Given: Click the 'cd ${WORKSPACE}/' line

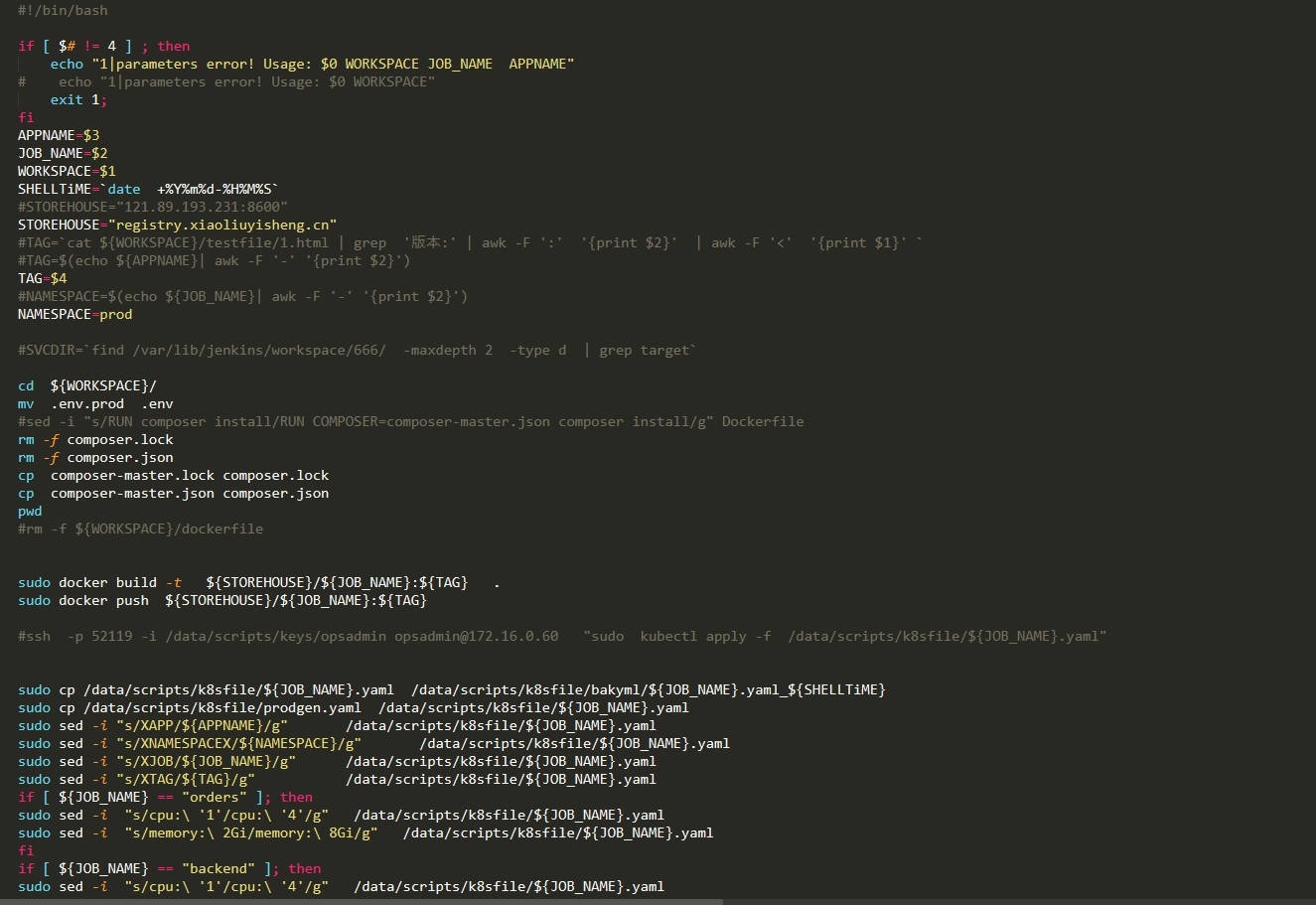Looking at the screenshot, I should point(87,385).
